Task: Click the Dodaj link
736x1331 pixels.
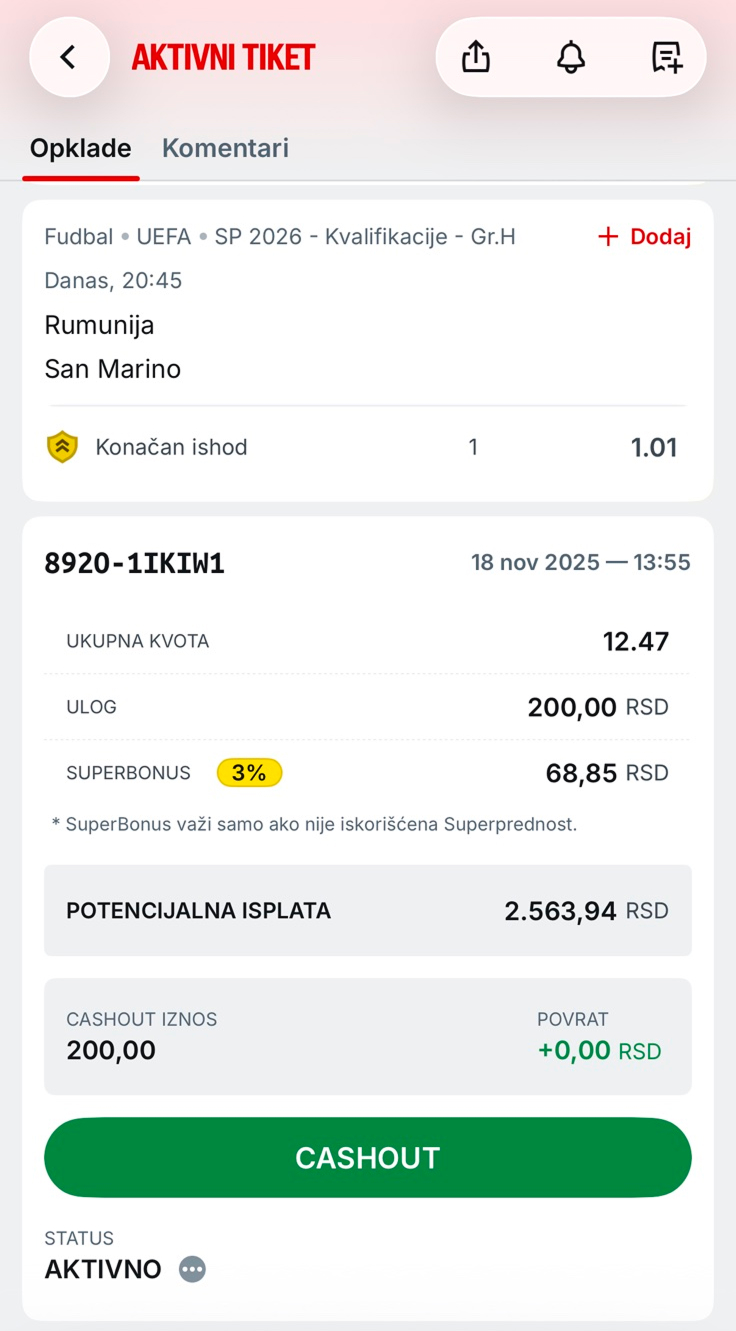Action: (660, 237)
